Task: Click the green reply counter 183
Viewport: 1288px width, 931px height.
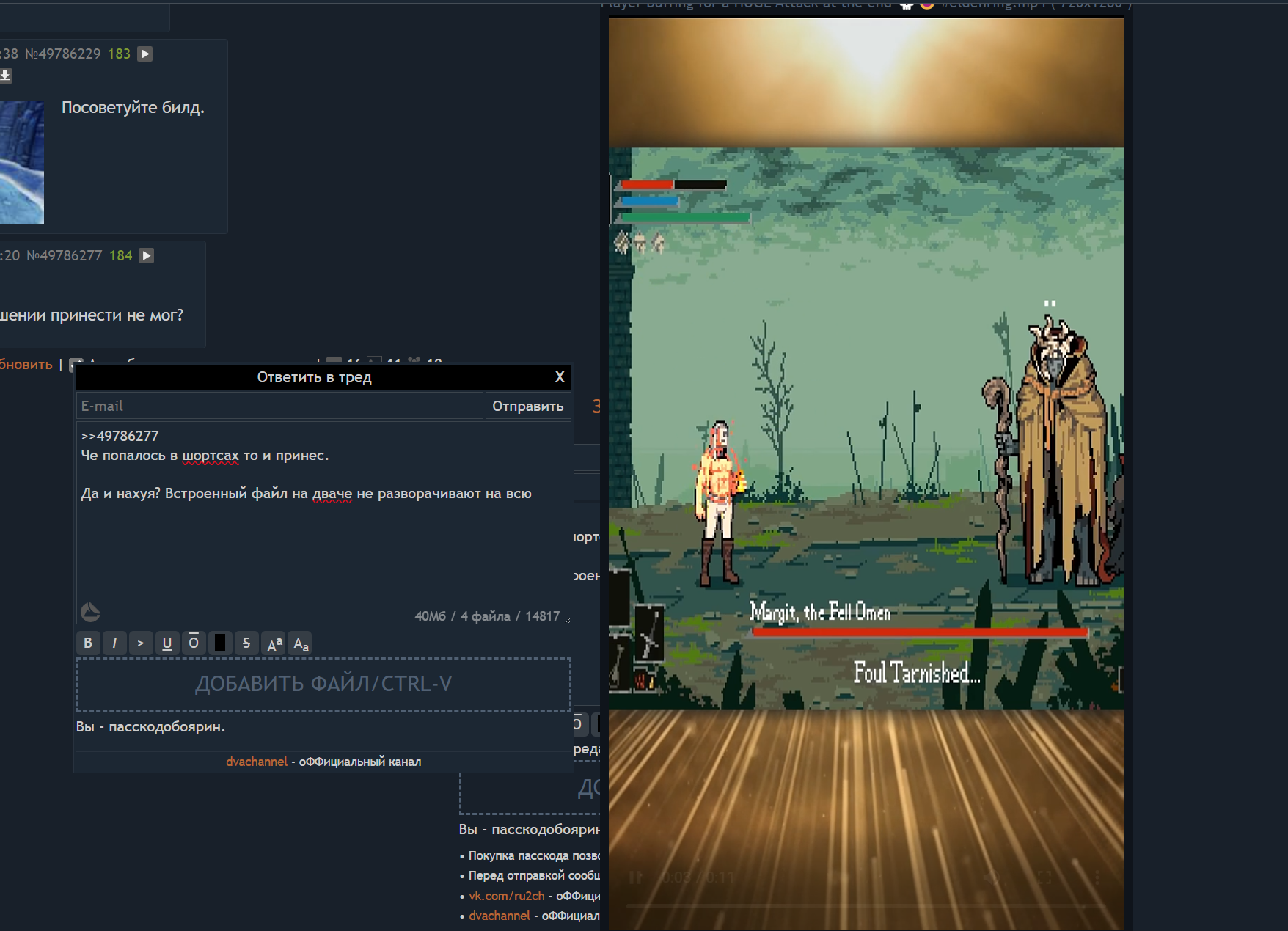Action: [x=119, y=54]
